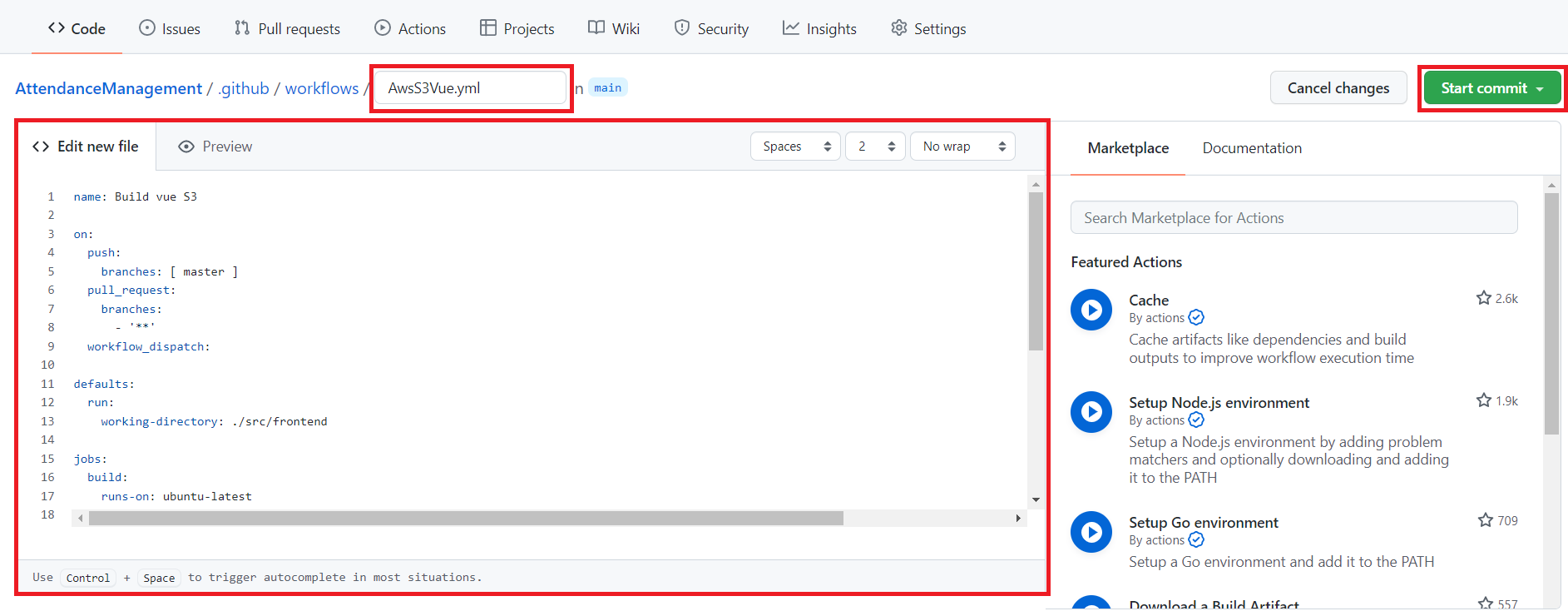This screenshot has width=1568, height=616.
Task: Click editor scrollbar down arrow
Action: click(x=1036, y=499)
